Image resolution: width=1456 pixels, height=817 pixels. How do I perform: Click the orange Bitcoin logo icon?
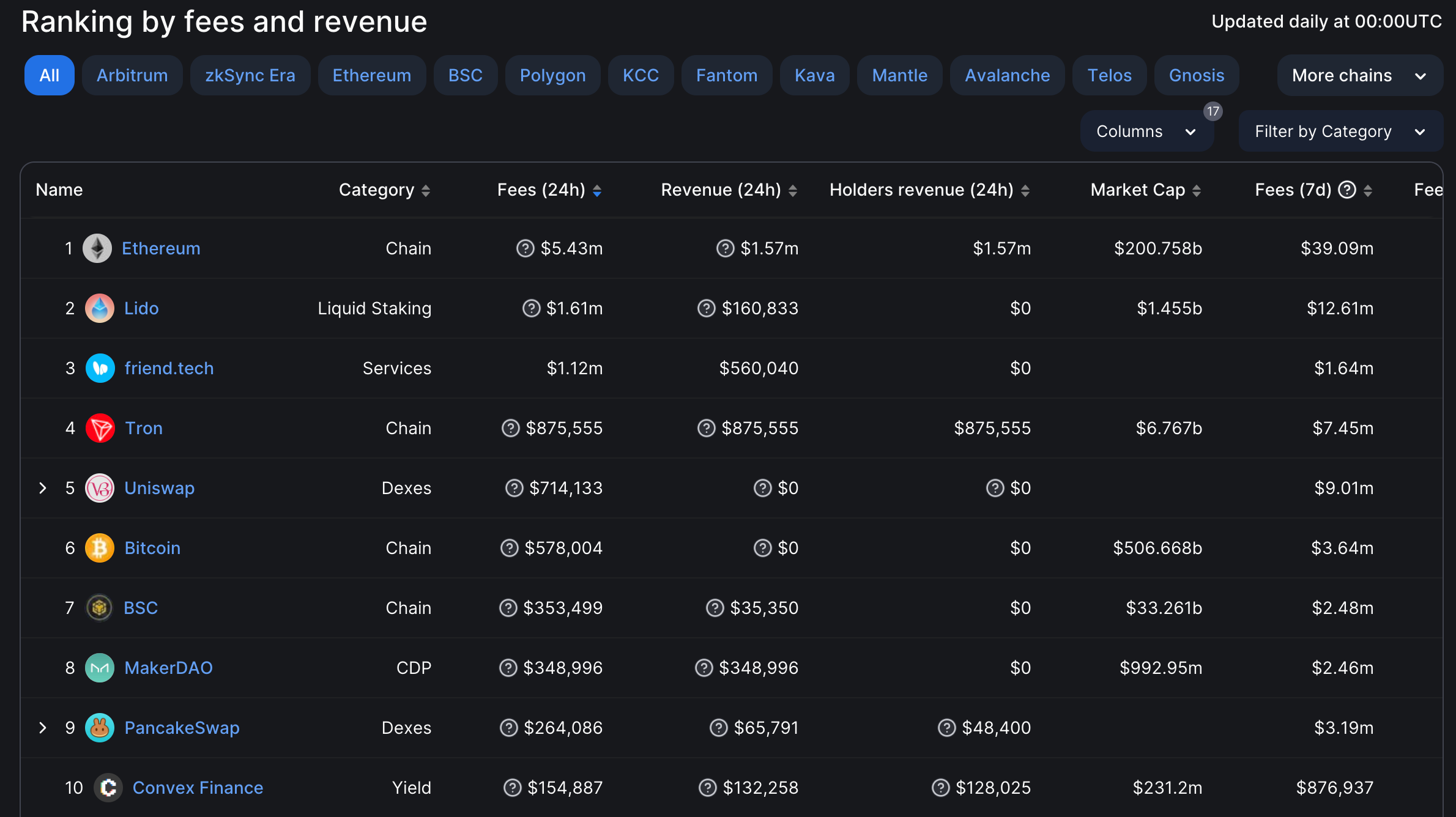(100, 548)
